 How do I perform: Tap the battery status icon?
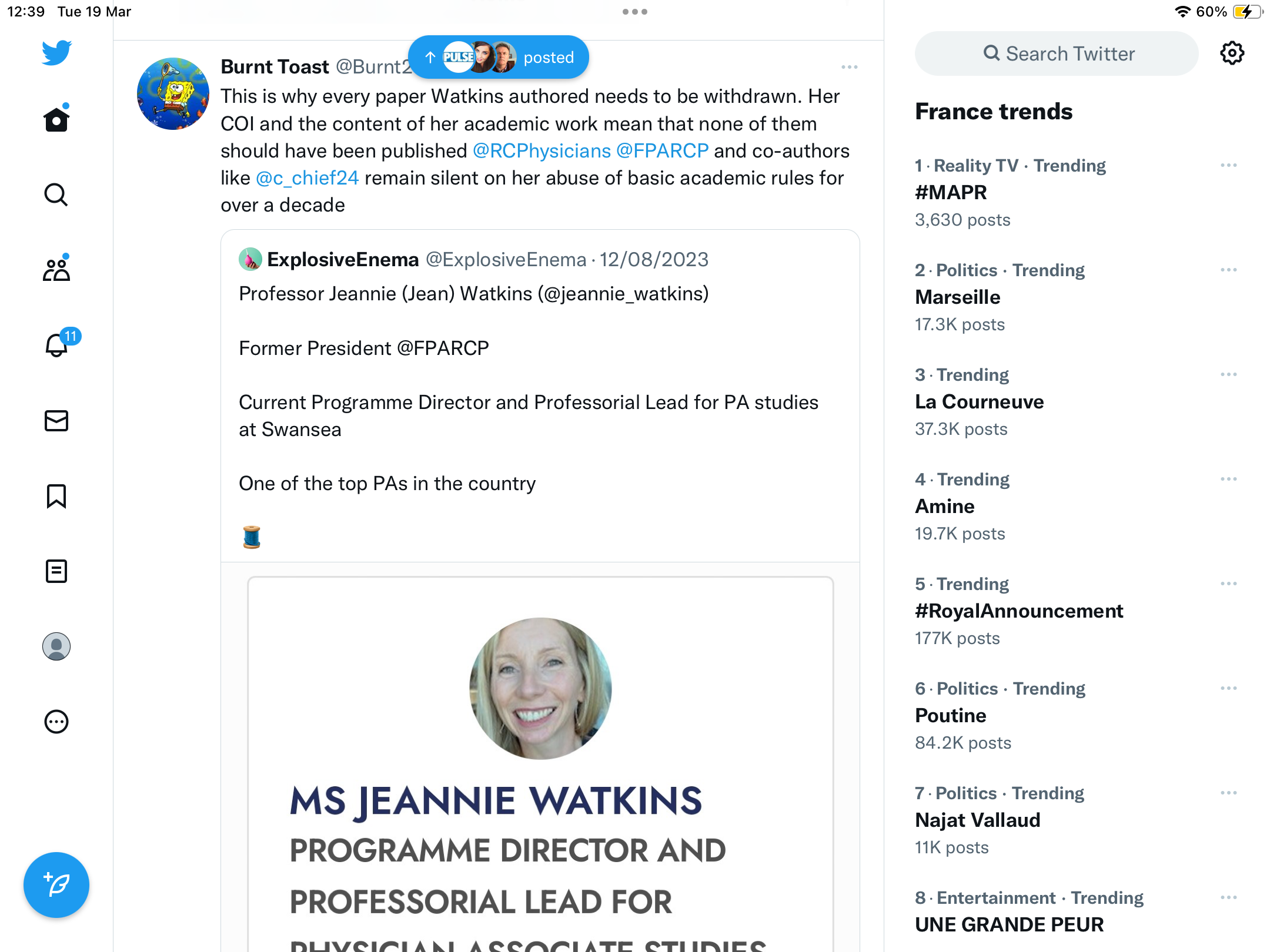coord(1248,12)
